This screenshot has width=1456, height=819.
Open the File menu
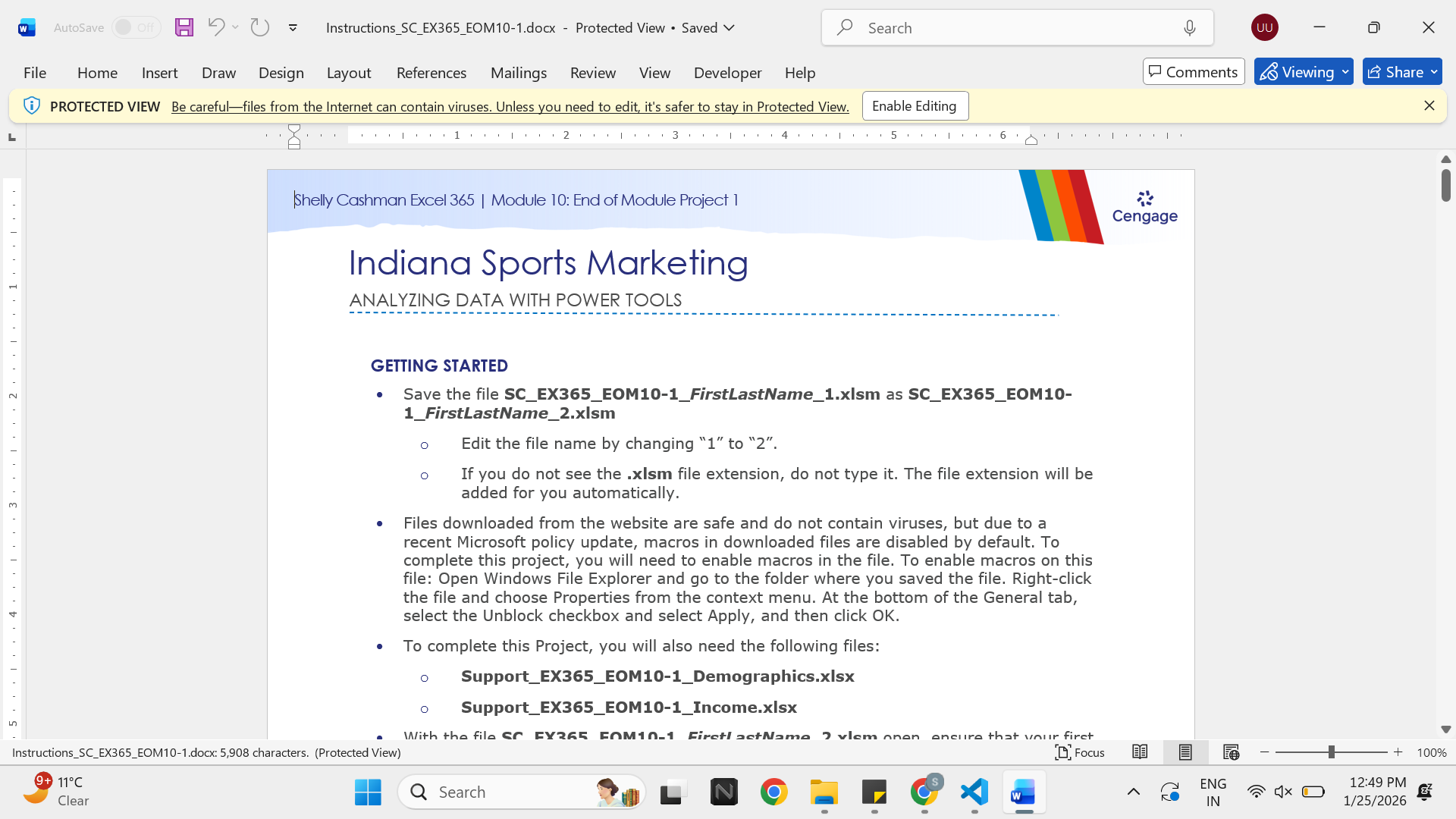point(35,73)
